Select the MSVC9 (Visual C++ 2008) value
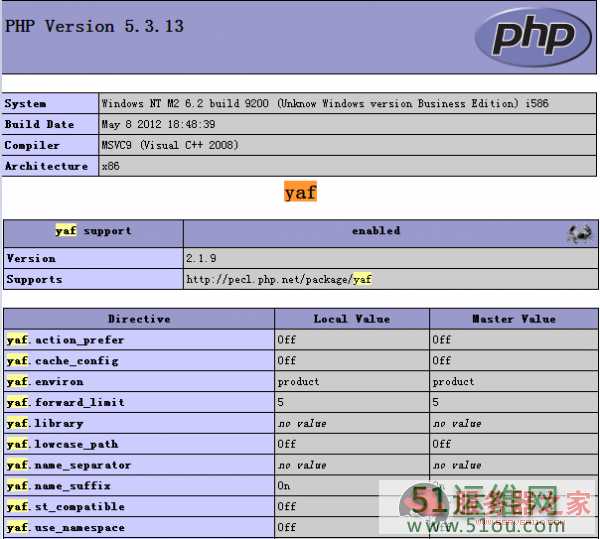This screenshot has width=600, height=539. pyautogui.click(x=347, y=145)
